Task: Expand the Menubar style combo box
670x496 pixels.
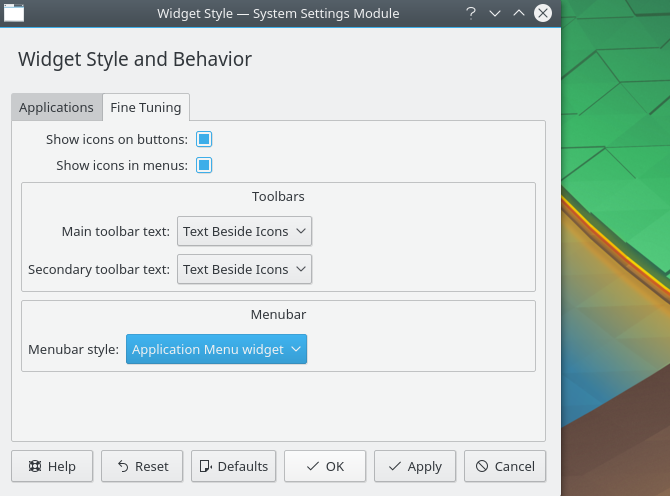Action: tap(216, 349)
